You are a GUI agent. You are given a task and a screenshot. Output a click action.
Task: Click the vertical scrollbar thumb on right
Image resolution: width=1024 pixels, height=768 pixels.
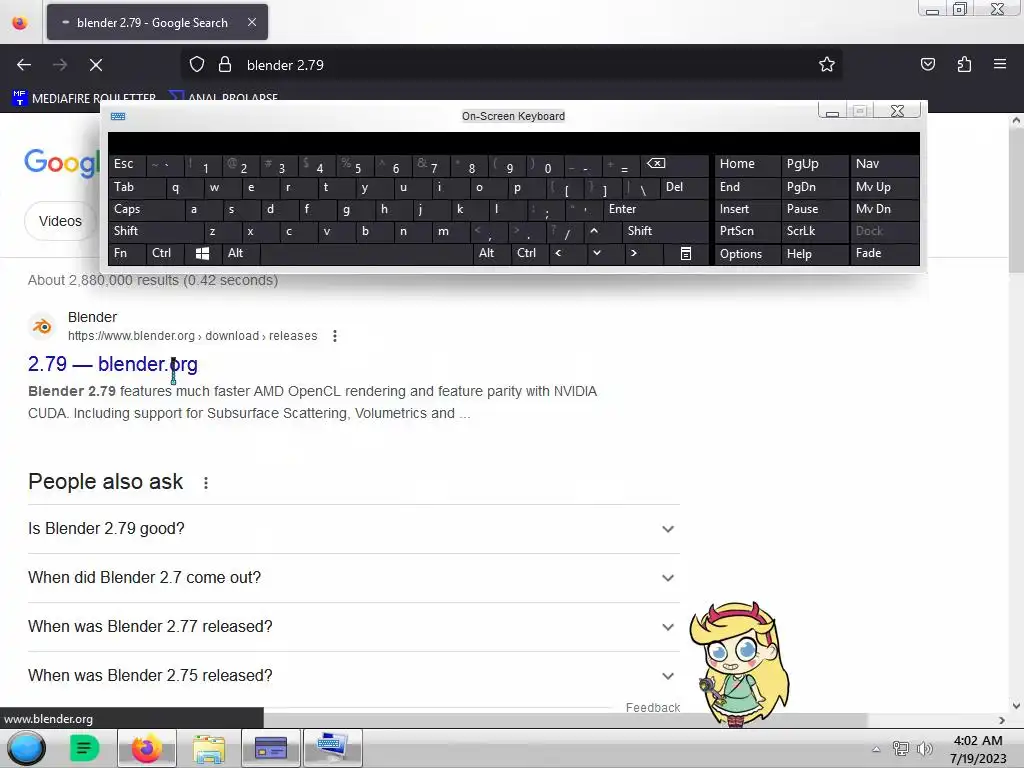click(1016, 199)
